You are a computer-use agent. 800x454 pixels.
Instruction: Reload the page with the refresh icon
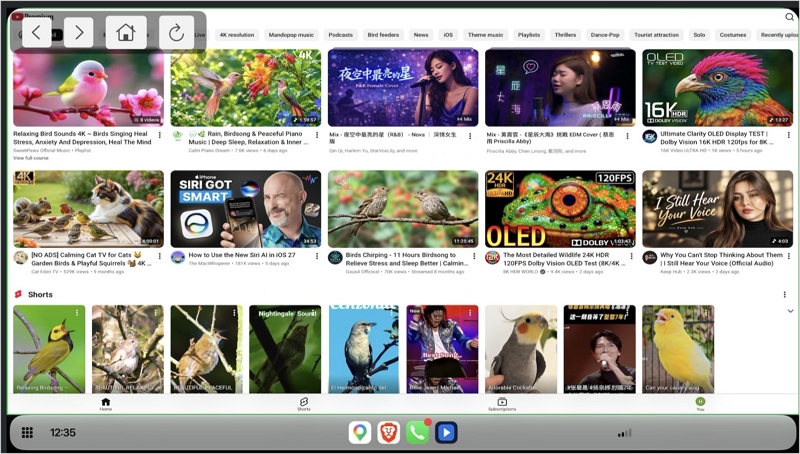pos(176,33)
